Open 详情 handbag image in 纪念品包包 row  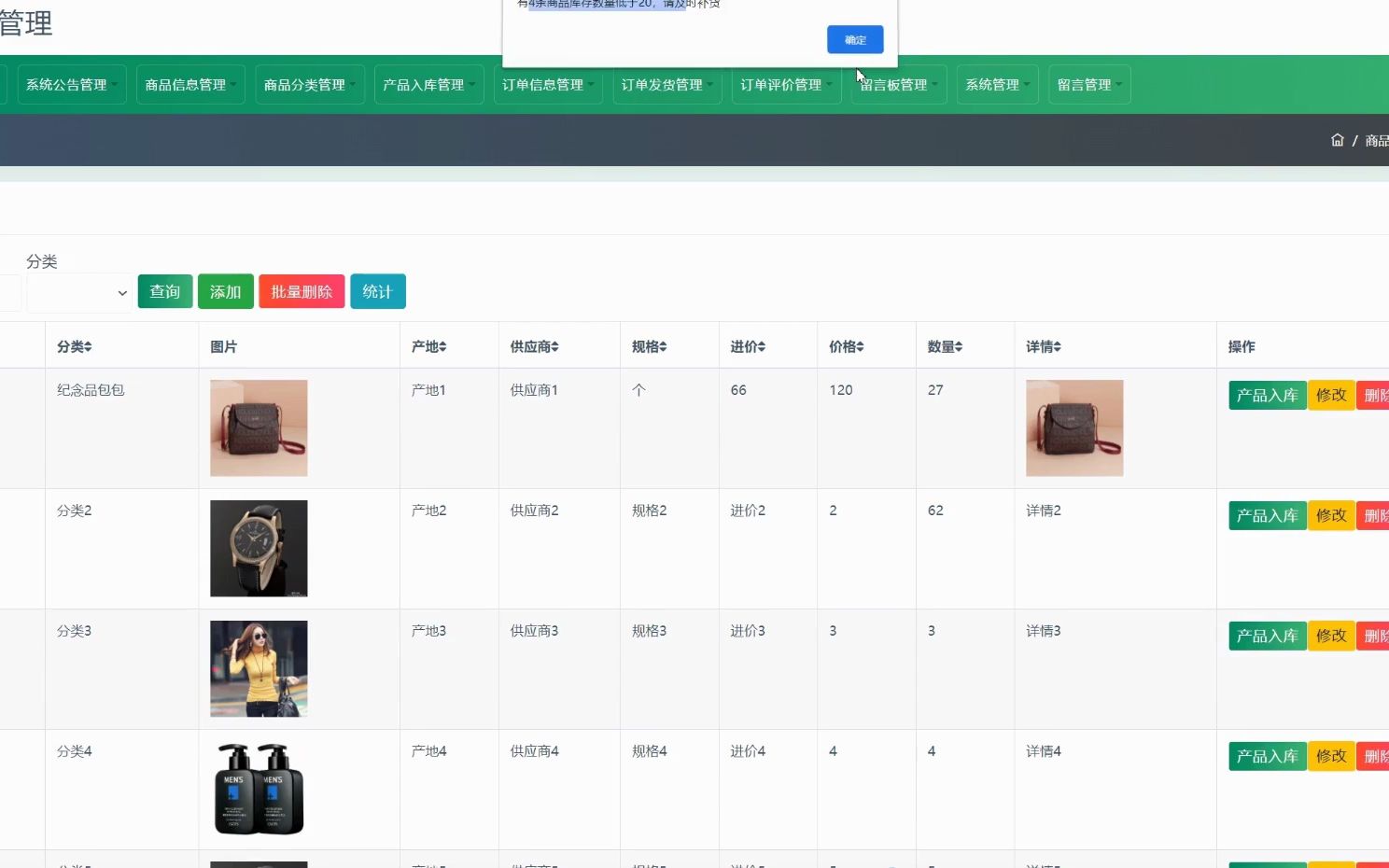[1074, 427]
